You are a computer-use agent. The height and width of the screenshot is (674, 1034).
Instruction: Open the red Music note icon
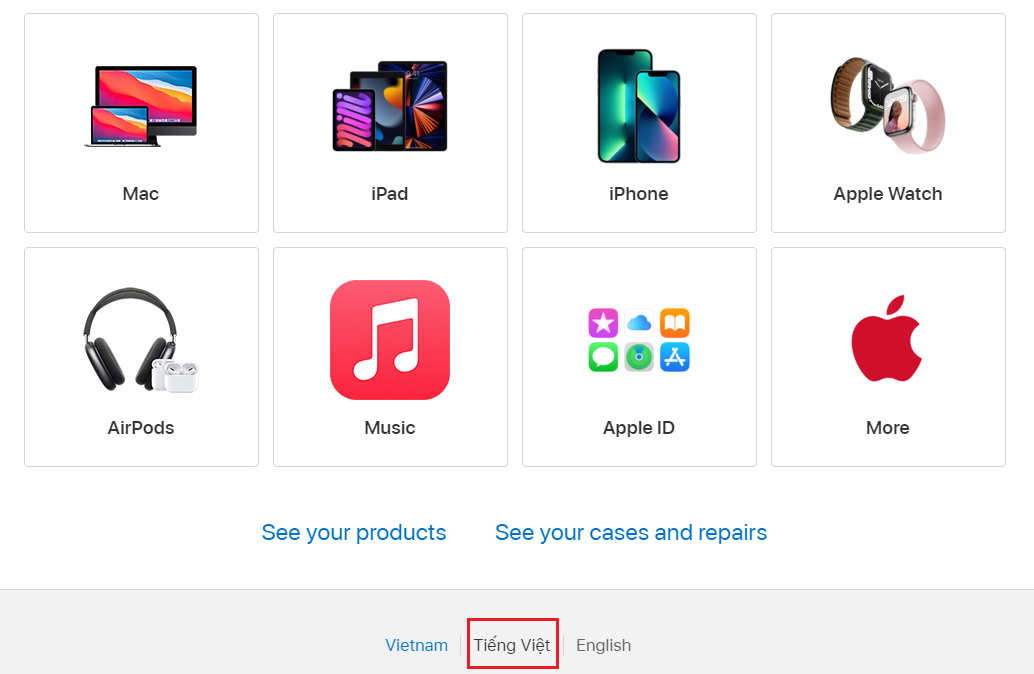pos(390,340)
